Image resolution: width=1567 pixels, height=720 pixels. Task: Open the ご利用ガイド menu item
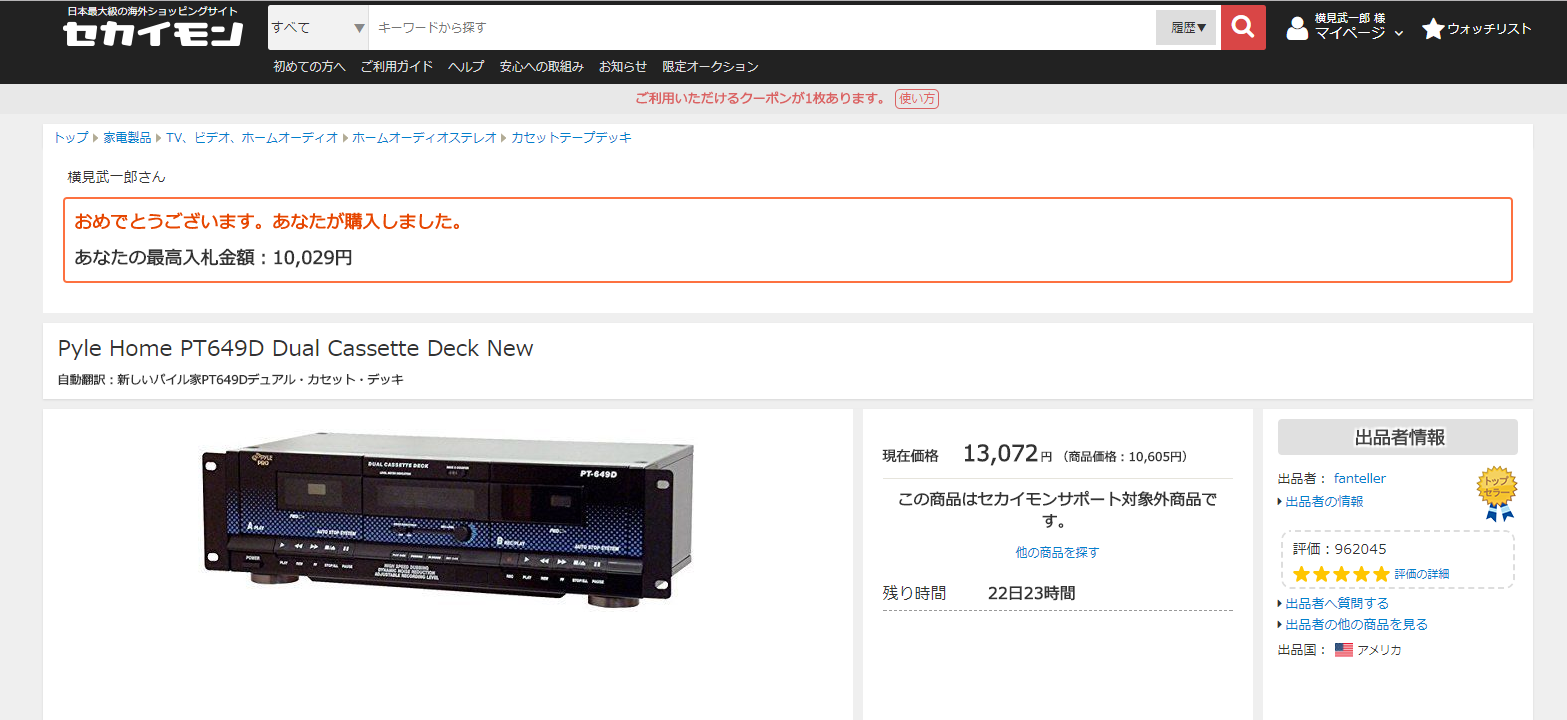coord(397,67)
